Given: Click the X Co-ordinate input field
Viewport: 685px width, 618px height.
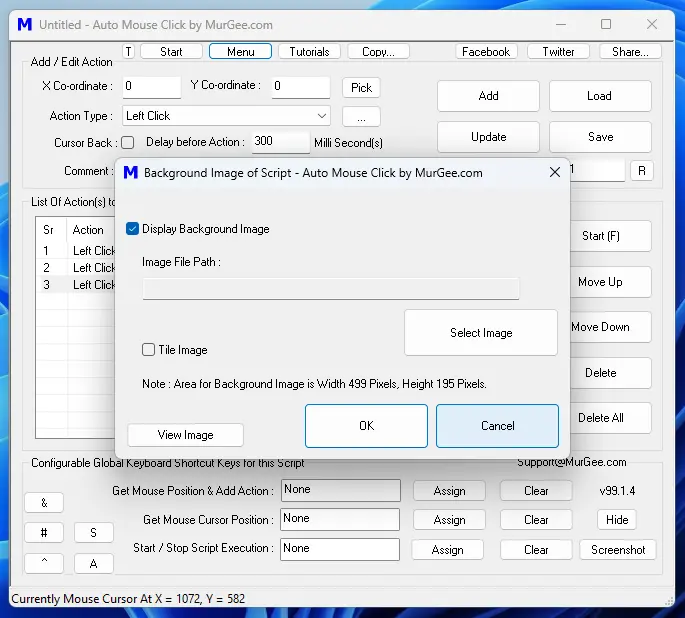Looking at the screenshot, I should click(151, 86).
